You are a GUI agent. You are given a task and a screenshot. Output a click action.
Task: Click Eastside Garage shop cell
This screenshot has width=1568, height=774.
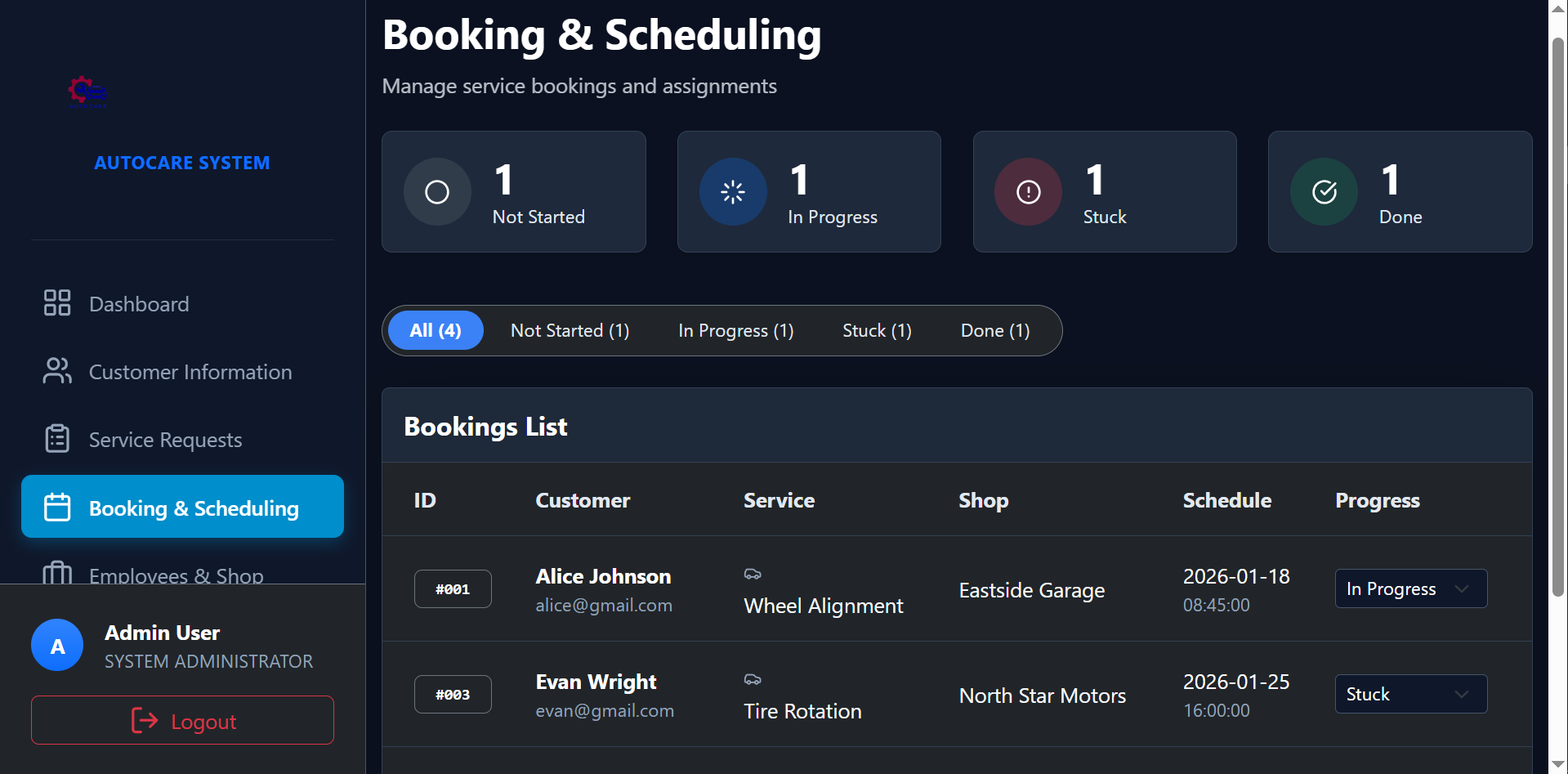click(x=1031, y=590)
